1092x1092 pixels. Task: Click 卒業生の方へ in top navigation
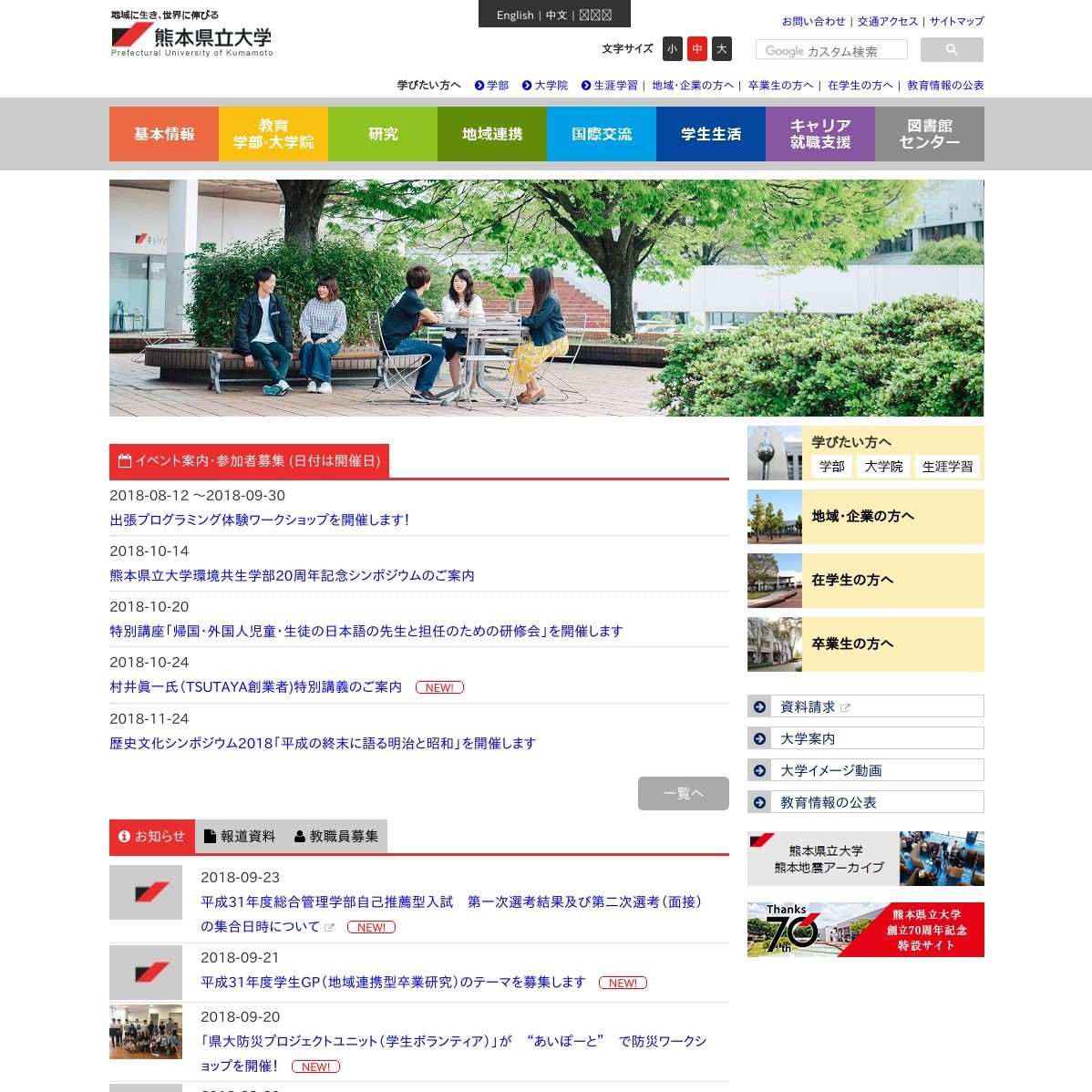pos(780,86)
